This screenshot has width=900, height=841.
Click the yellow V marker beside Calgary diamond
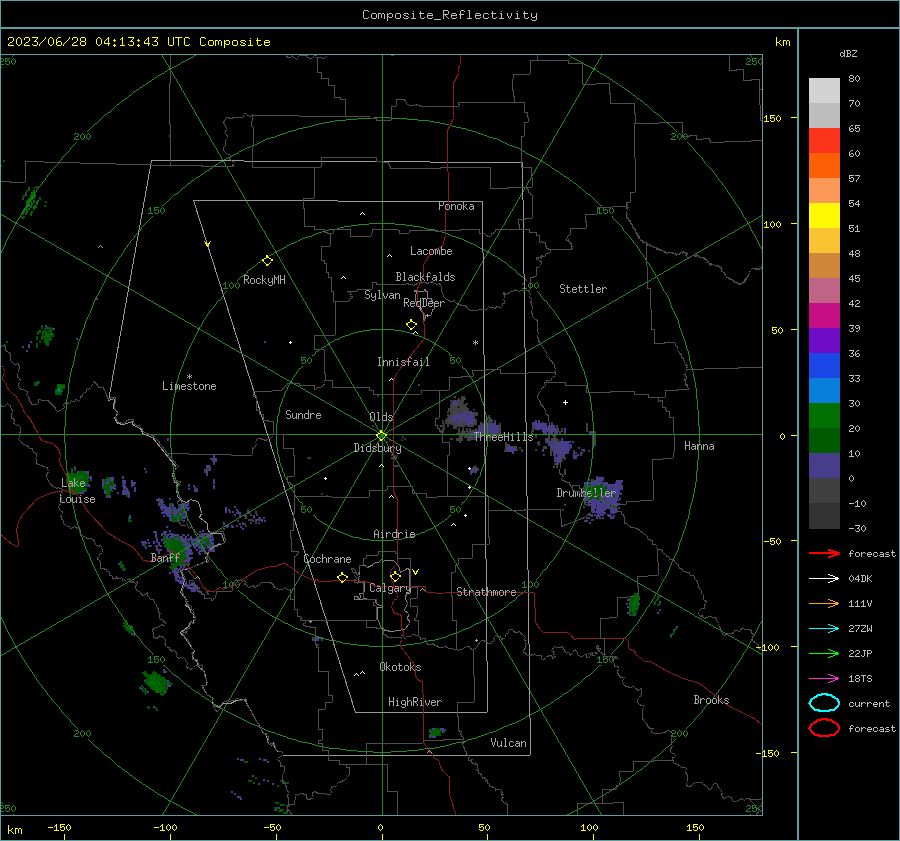(x=416, y=572)
